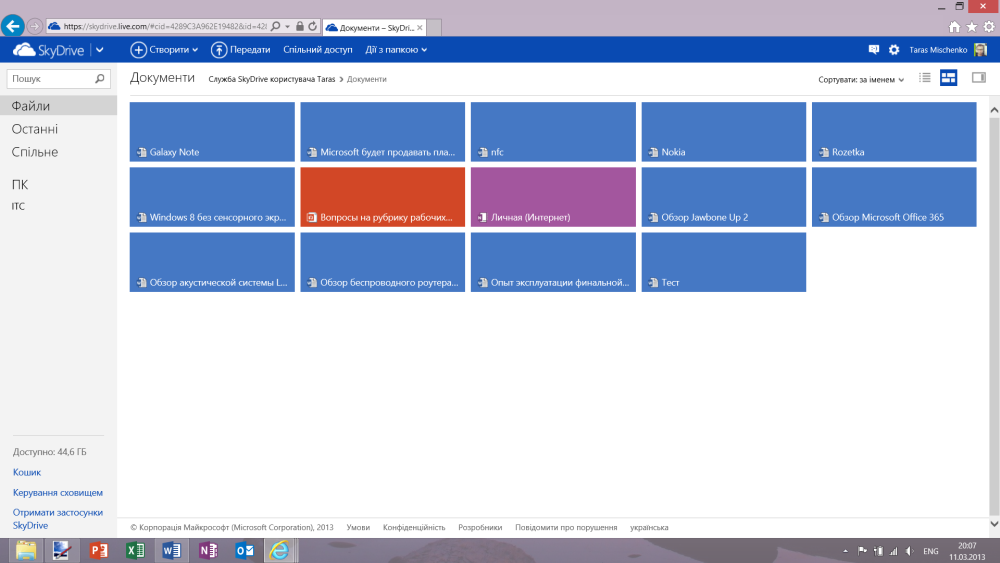Switch to thumbnails tile view

click(x=948, y=78)
